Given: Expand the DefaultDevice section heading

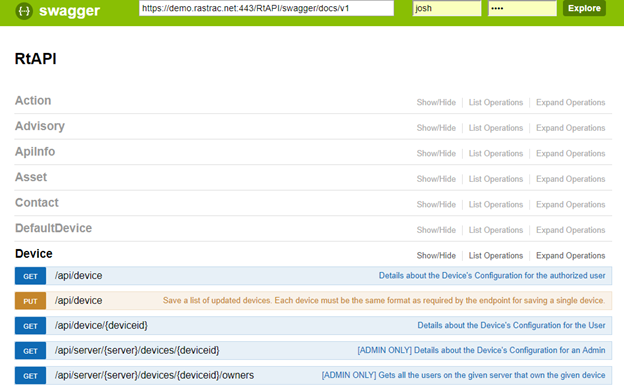Looking at the screenshot, I should (x=53, y=228).
